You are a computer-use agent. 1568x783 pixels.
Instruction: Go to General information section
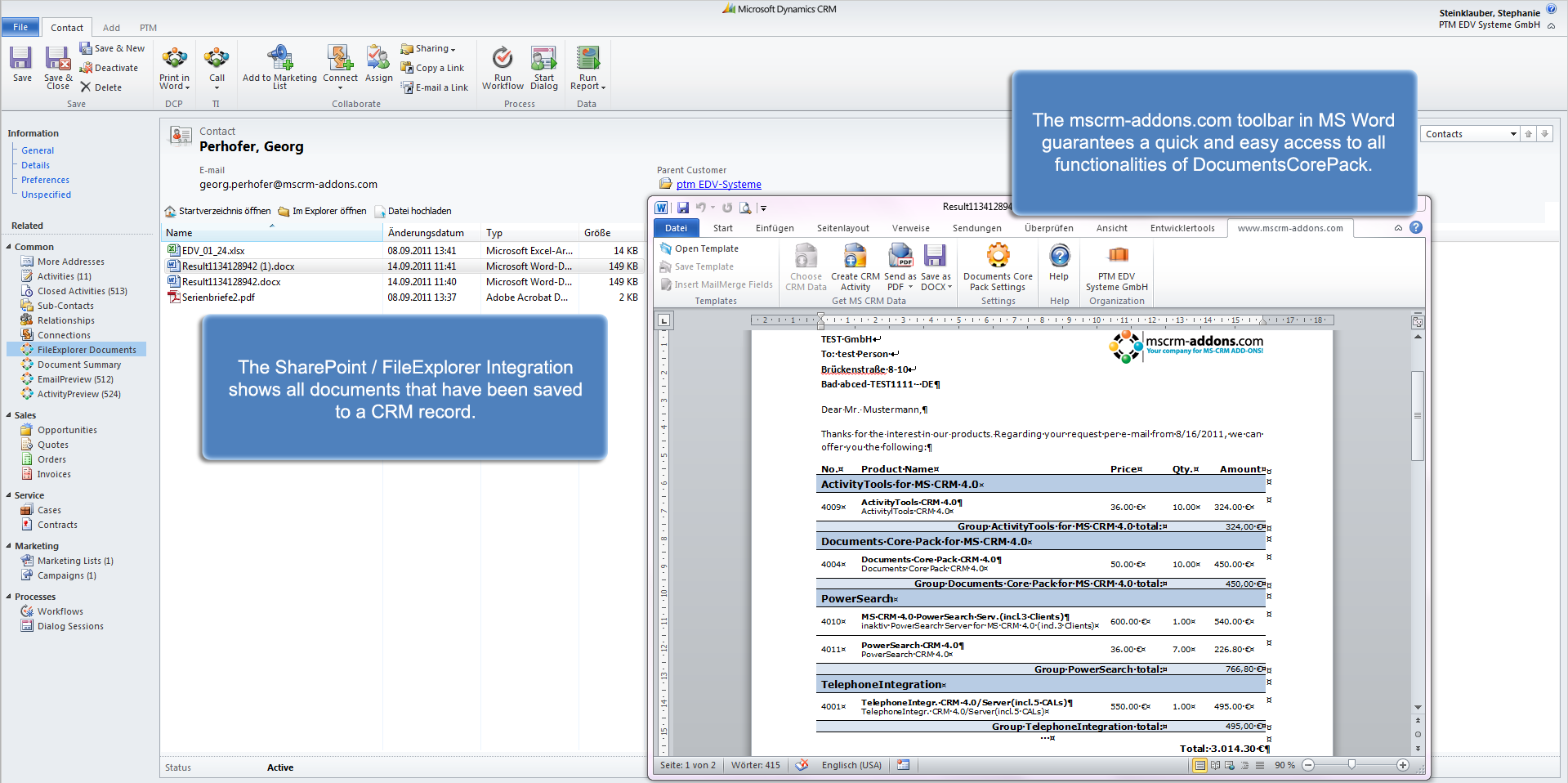tap(38, 150)
